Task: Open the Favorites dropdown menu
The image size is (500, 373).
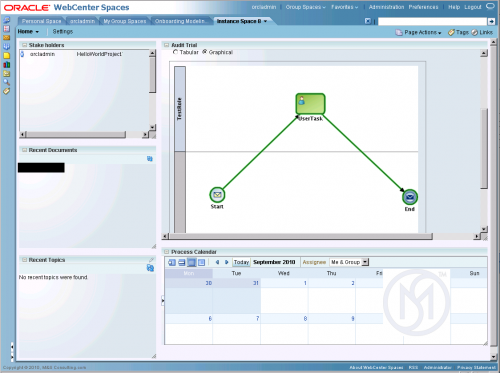Action: tap(344, 7)
